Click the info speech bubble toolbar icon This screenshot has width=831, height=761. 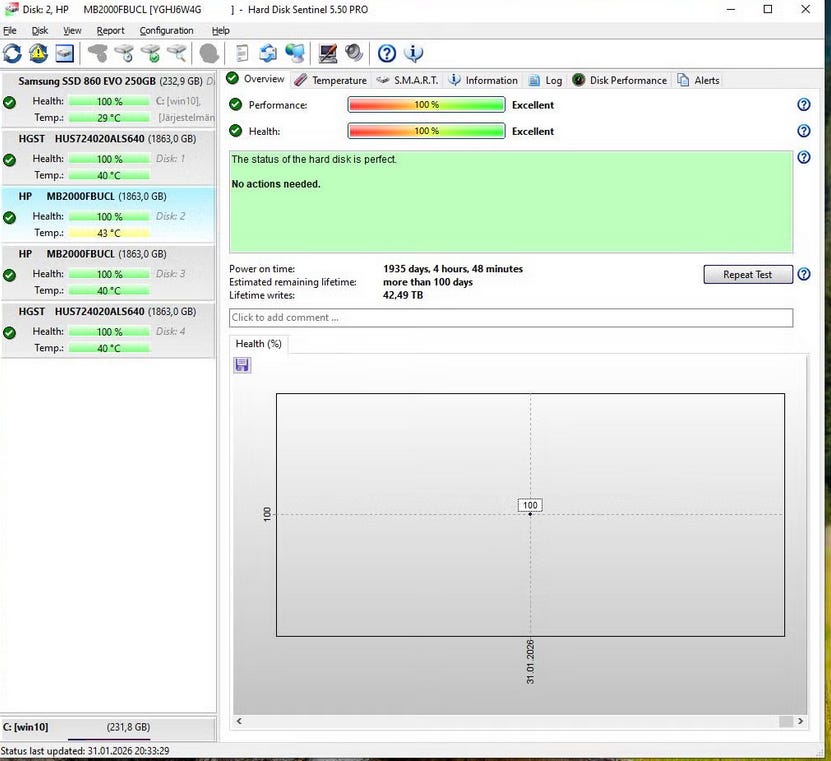tap(413, 53)
